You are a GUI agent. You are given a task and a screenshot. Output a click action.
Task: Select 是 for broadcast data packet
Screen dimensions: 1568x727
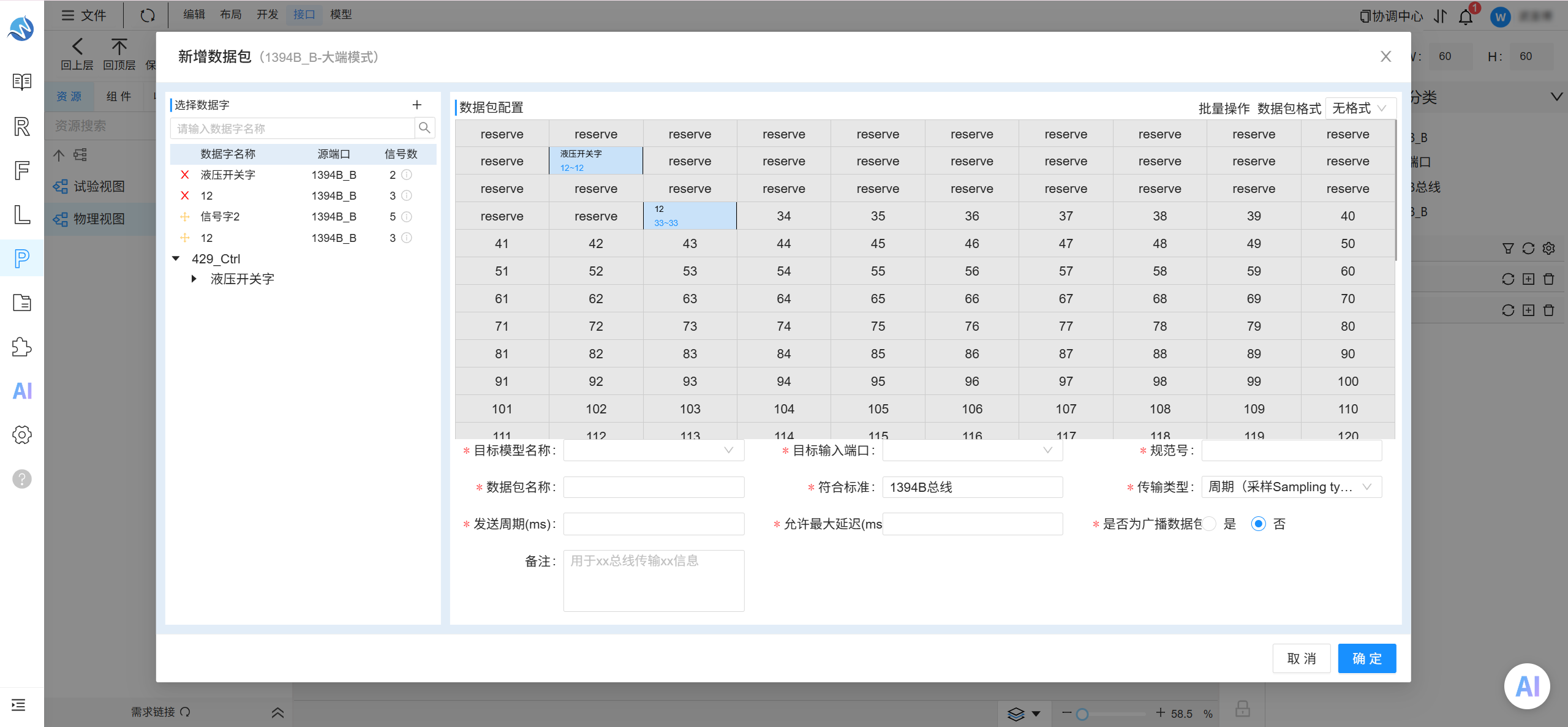click(1209, 524)
